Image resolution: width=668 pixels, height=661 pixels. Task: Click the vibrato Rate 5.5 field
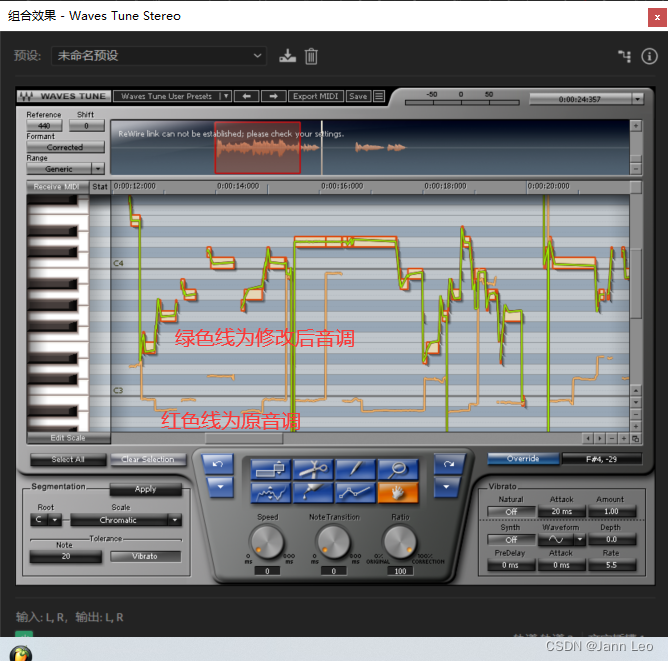612,565
